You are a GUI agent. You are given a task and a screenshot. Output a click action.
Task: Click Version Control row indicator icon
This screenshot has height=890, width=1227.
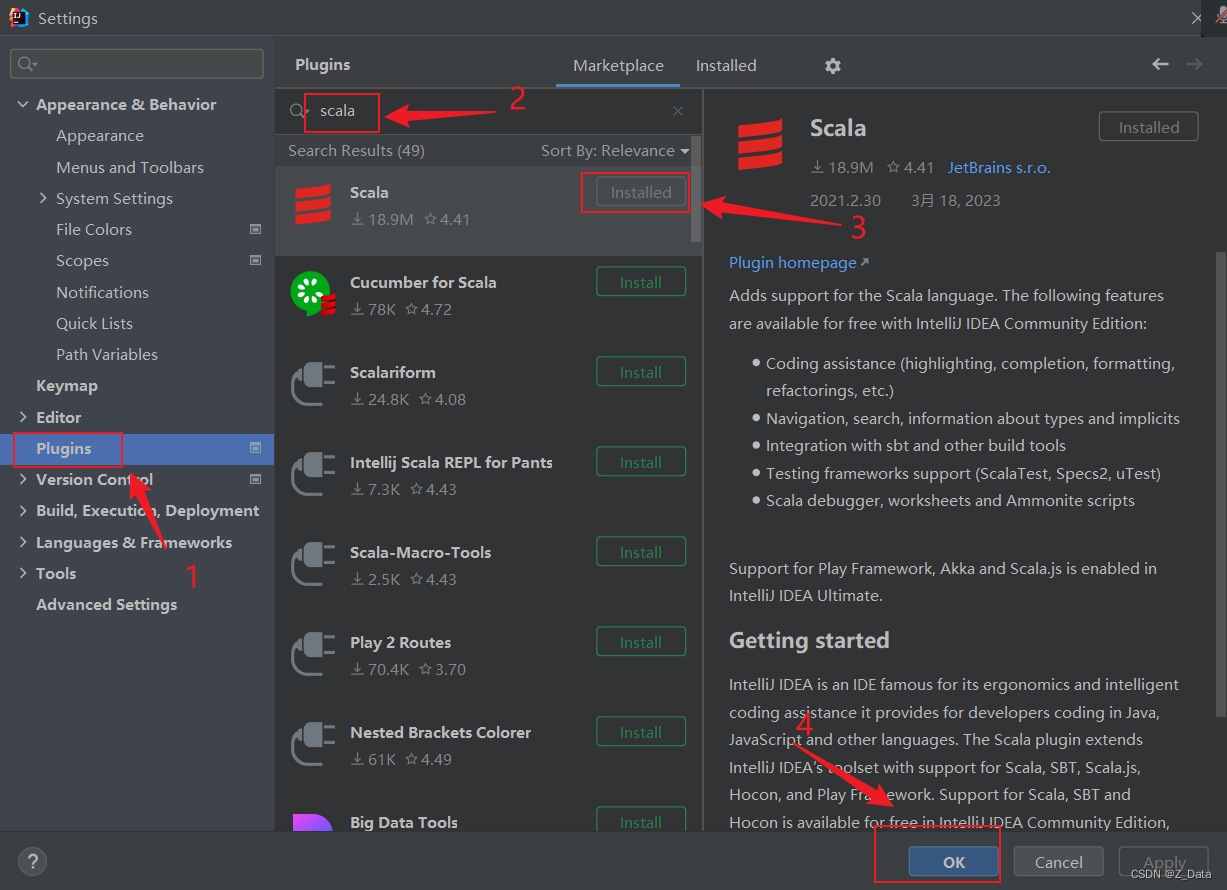255,479
